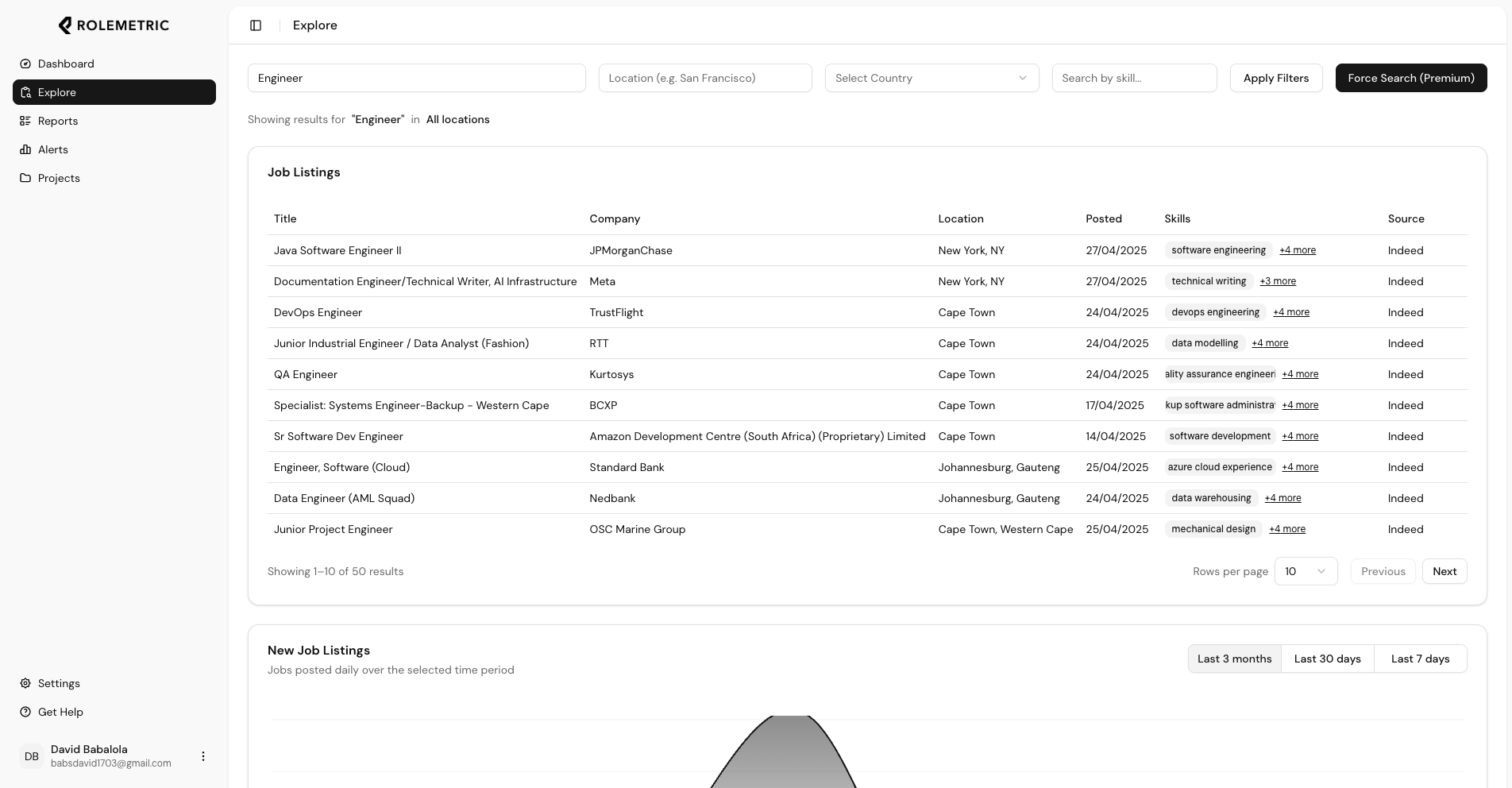Click the Settings gear icon
1512x788 pixels.
coord(25,683)
